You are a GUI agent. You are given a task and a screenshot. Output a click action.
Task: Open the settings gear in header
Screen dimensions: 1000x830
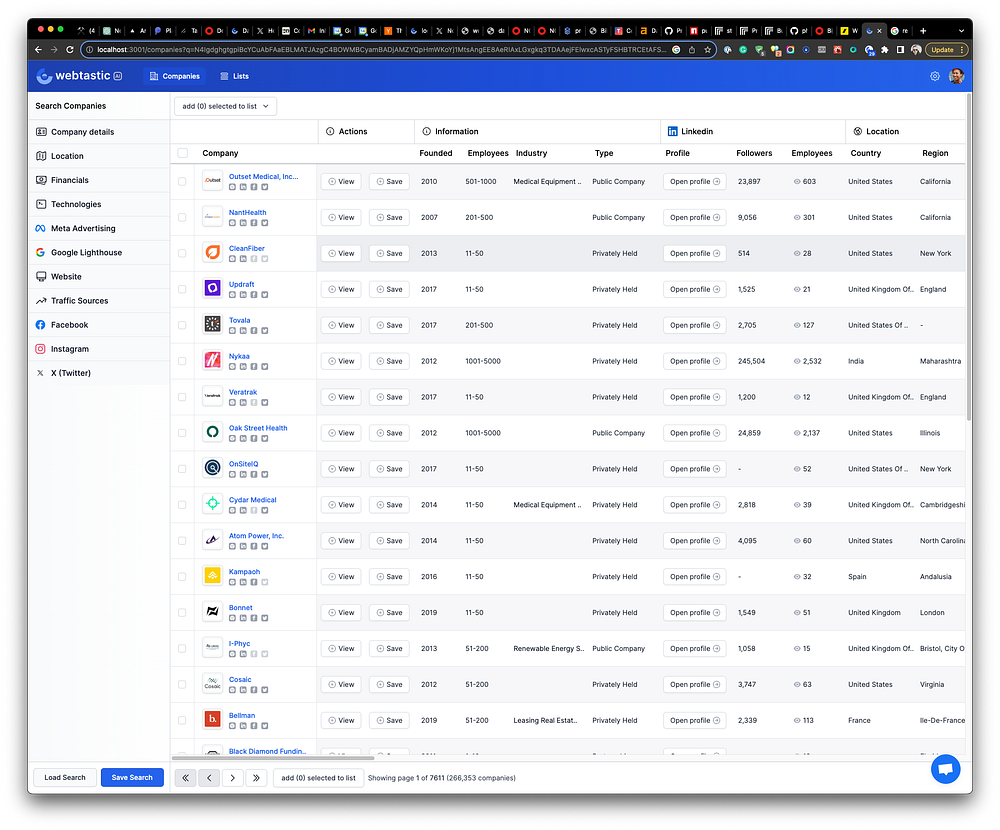coord(934,76)
